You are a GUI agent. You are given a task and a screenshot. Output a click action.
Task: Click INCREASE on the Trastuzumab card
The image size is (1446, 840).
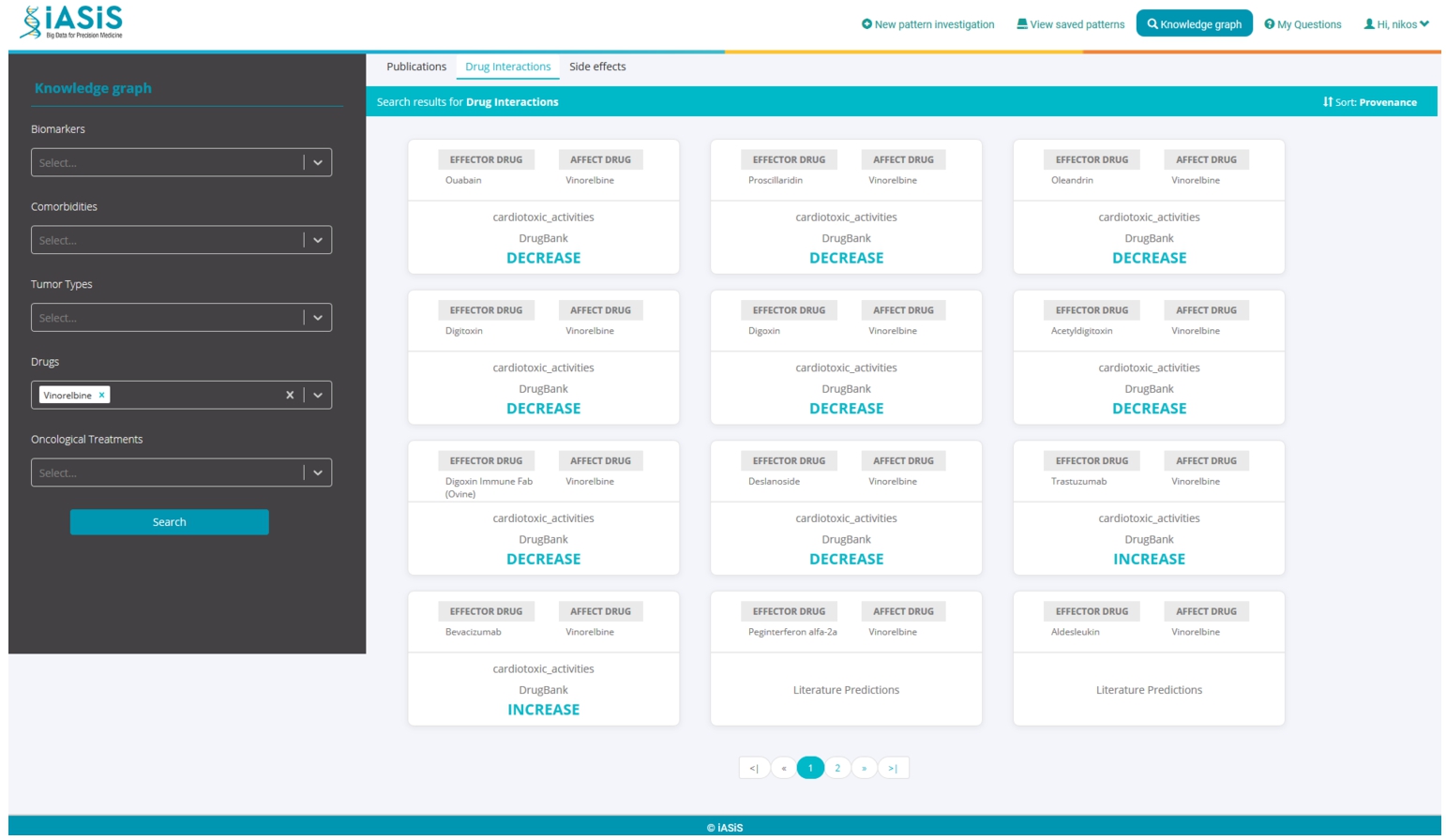click(1150, 560)
